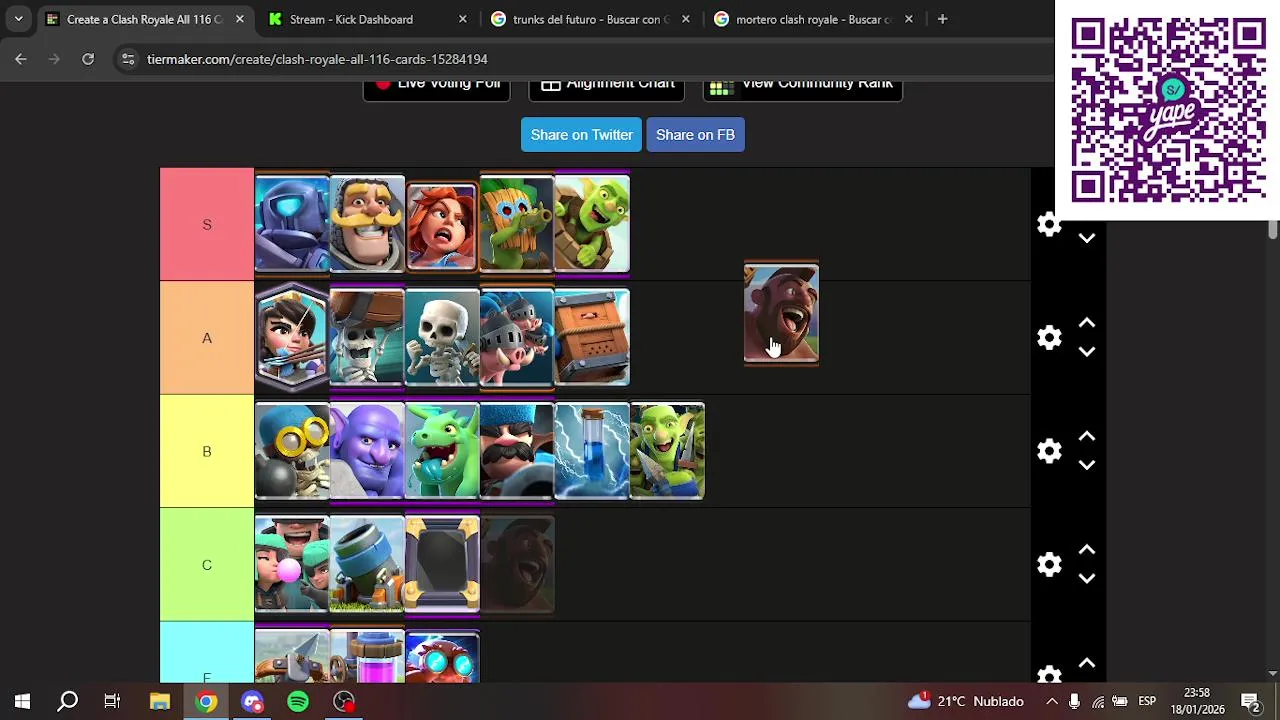
Task: Move B tier row down with arrow
Action: click(1087, 465)
